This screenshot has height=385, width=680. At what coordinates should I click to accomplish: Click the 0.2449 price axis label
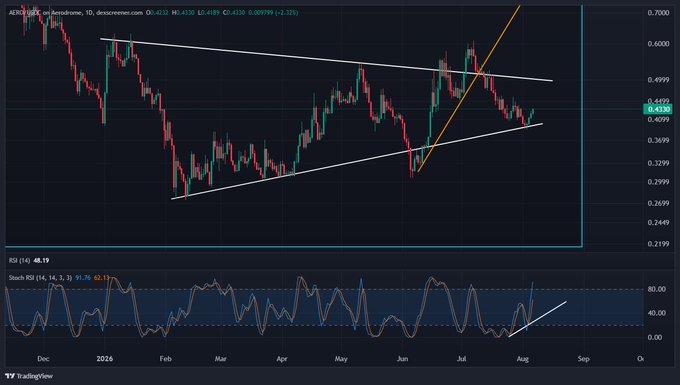click(x=658, y=223)
